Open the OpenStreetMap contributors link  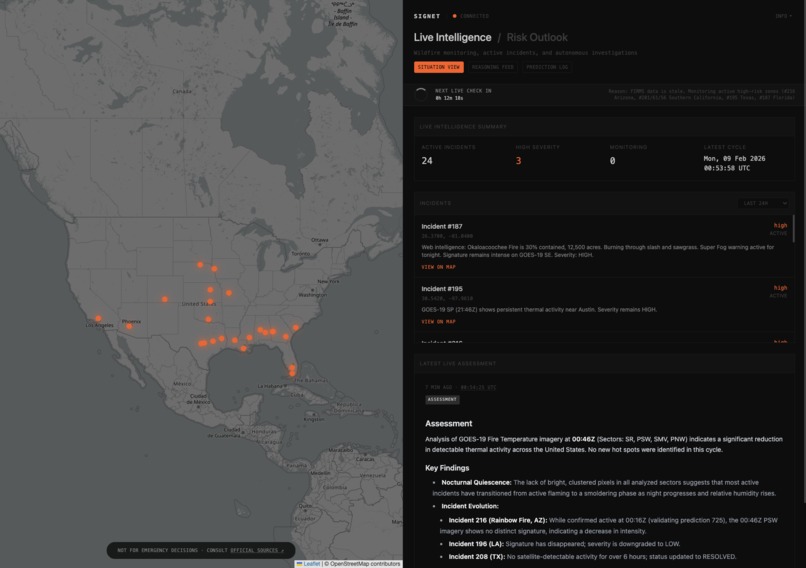[365, 564]
